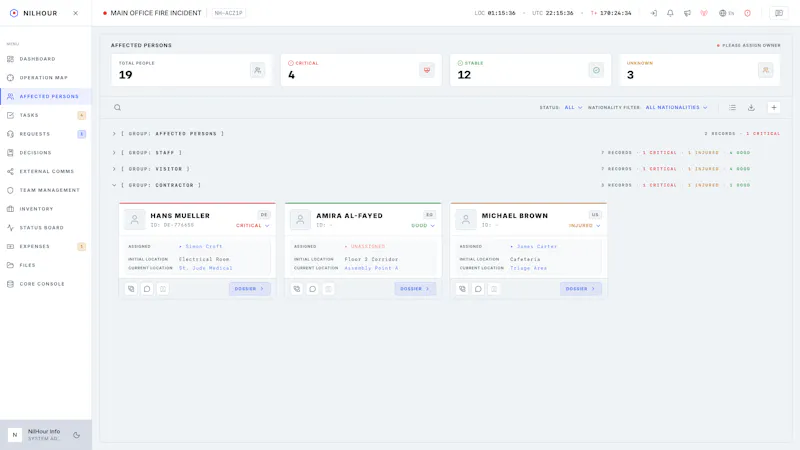Click Please Assign Owner notice
800x450 pixels.
tap(748, 45)
